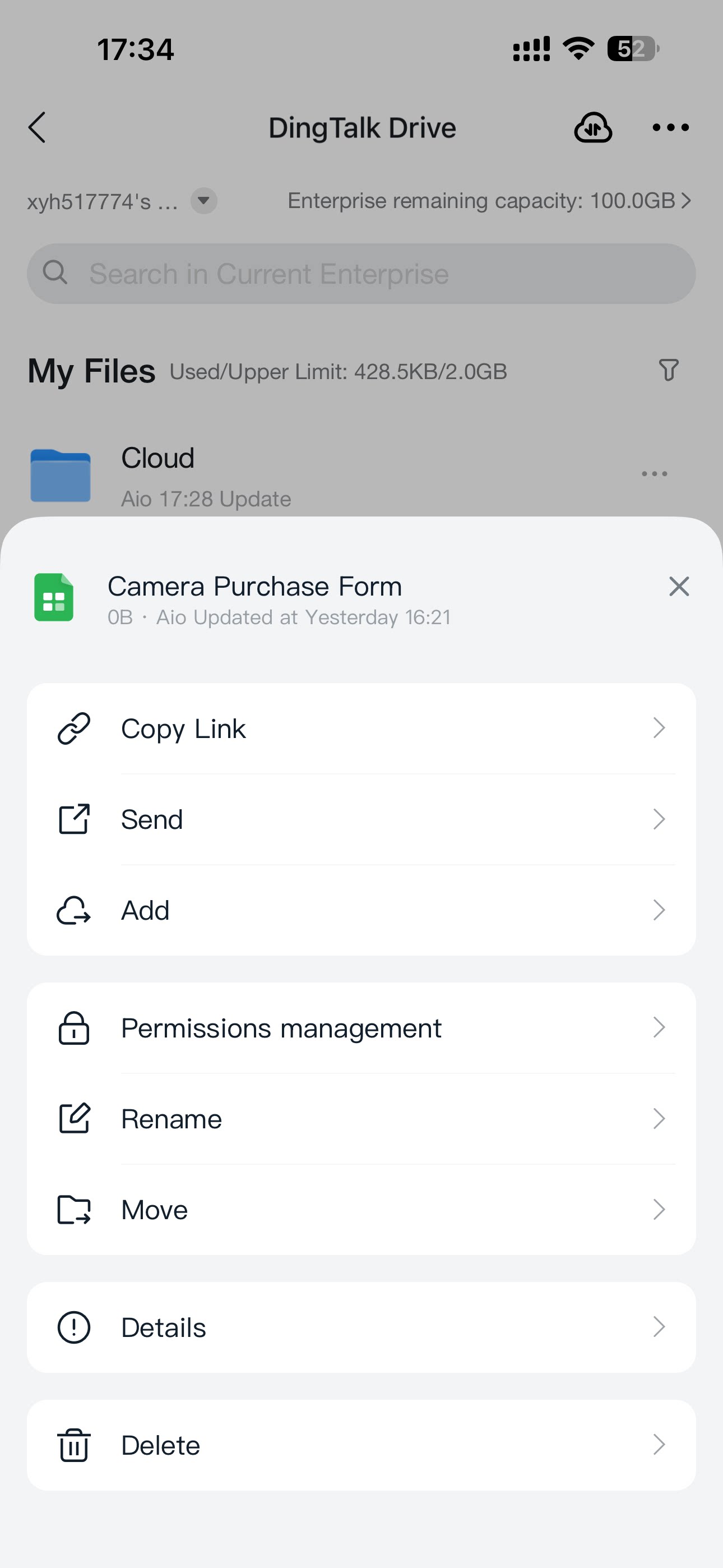Expand the Send option chevron
The height and width of the screenshot is (1568, 723).
pos(659,819)
